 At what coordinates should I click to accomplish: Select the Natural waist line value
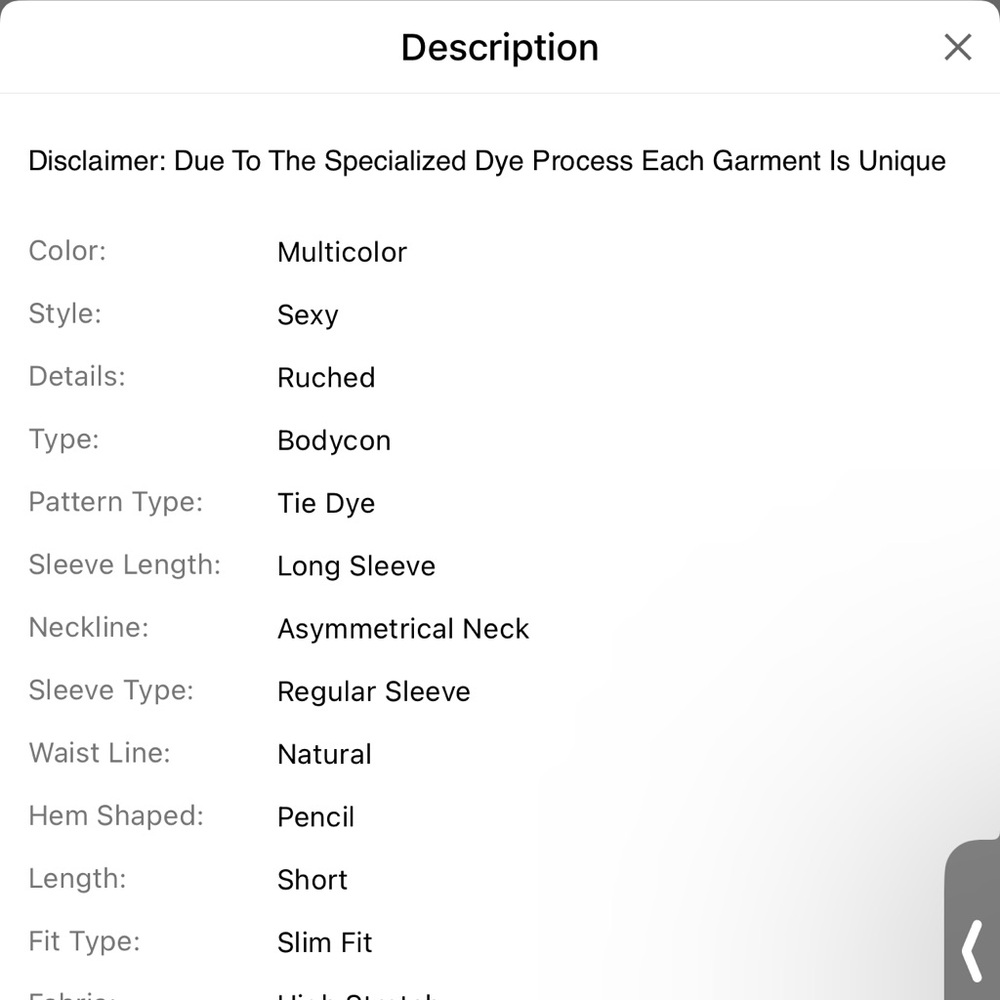pyautogui.click(x=324, y=754)
